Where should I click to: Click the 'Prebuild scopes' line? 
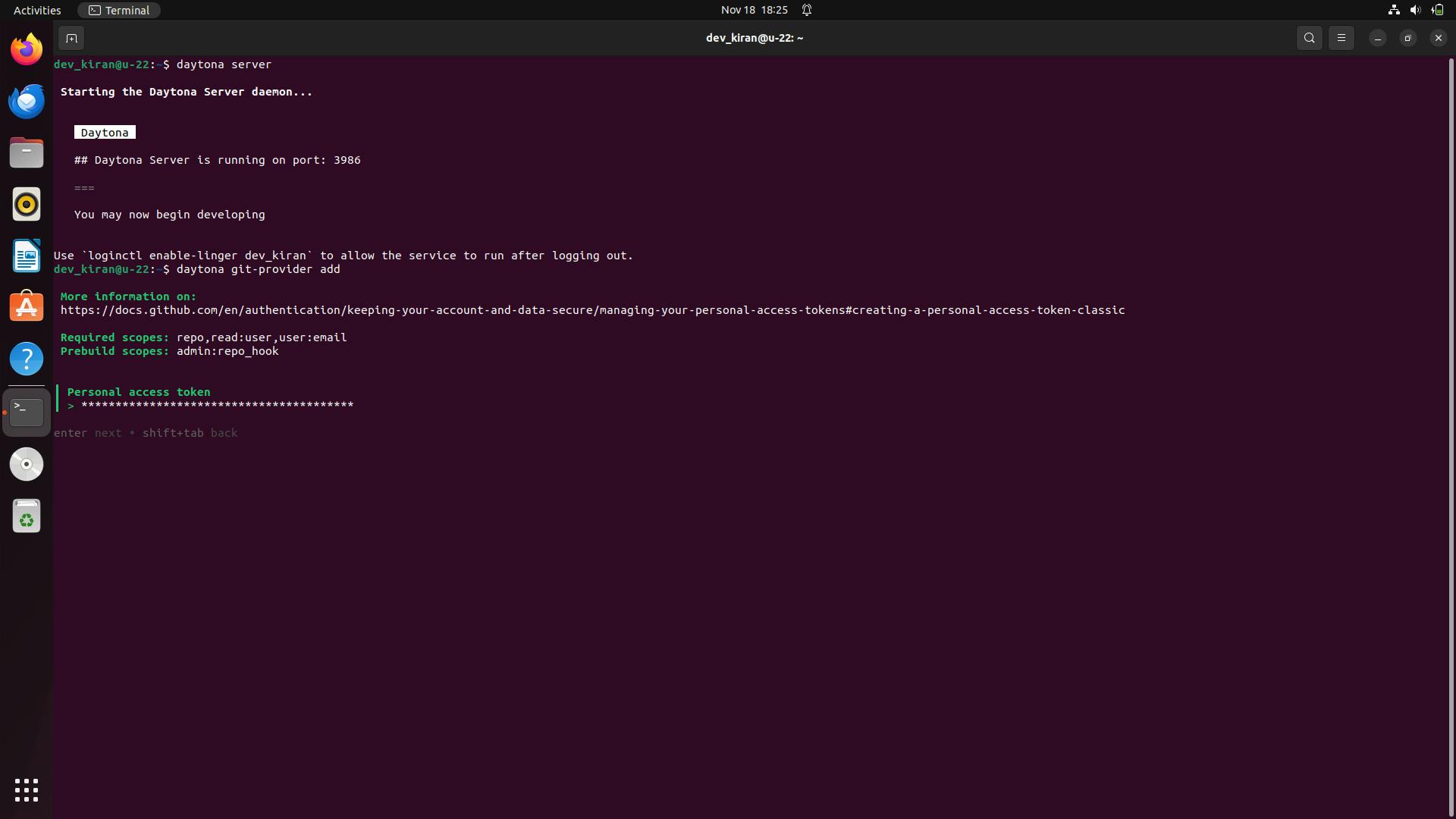[x=170, y=351]
